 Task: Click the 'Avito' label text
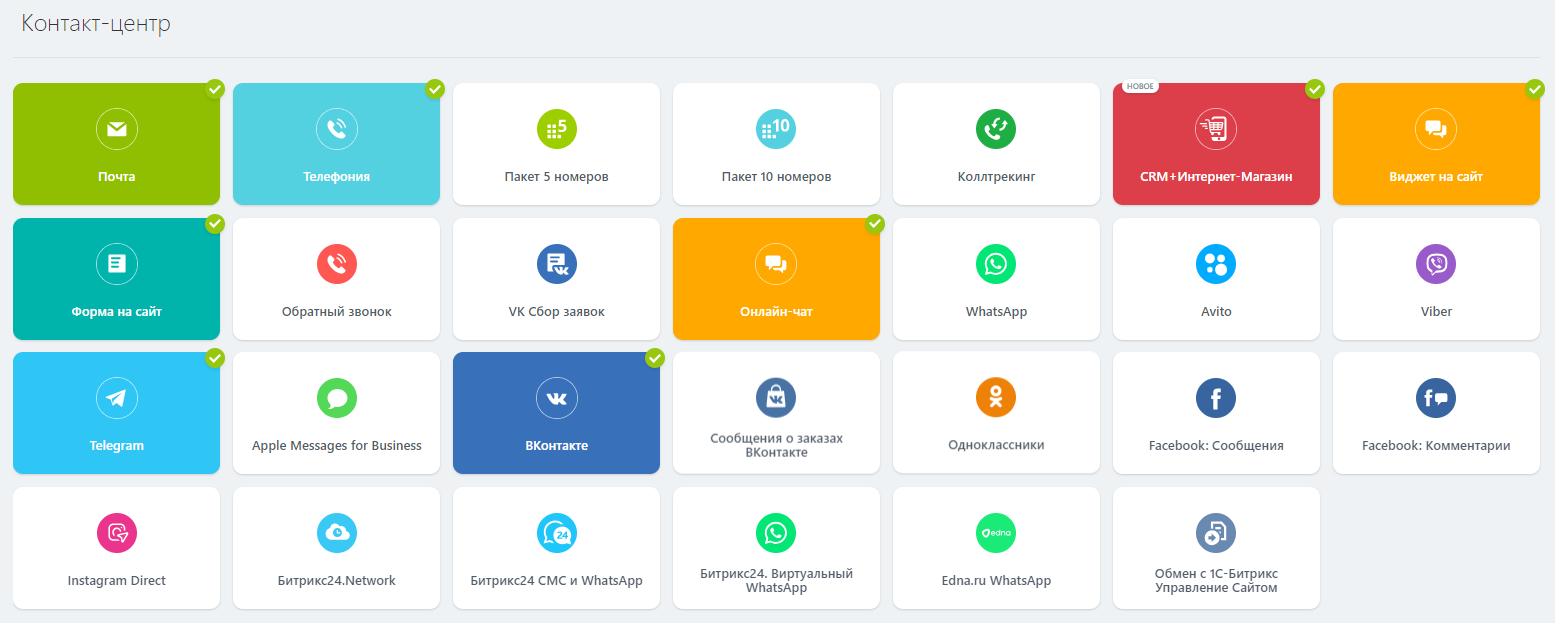pyautogui.click(x=1216, y=312)
